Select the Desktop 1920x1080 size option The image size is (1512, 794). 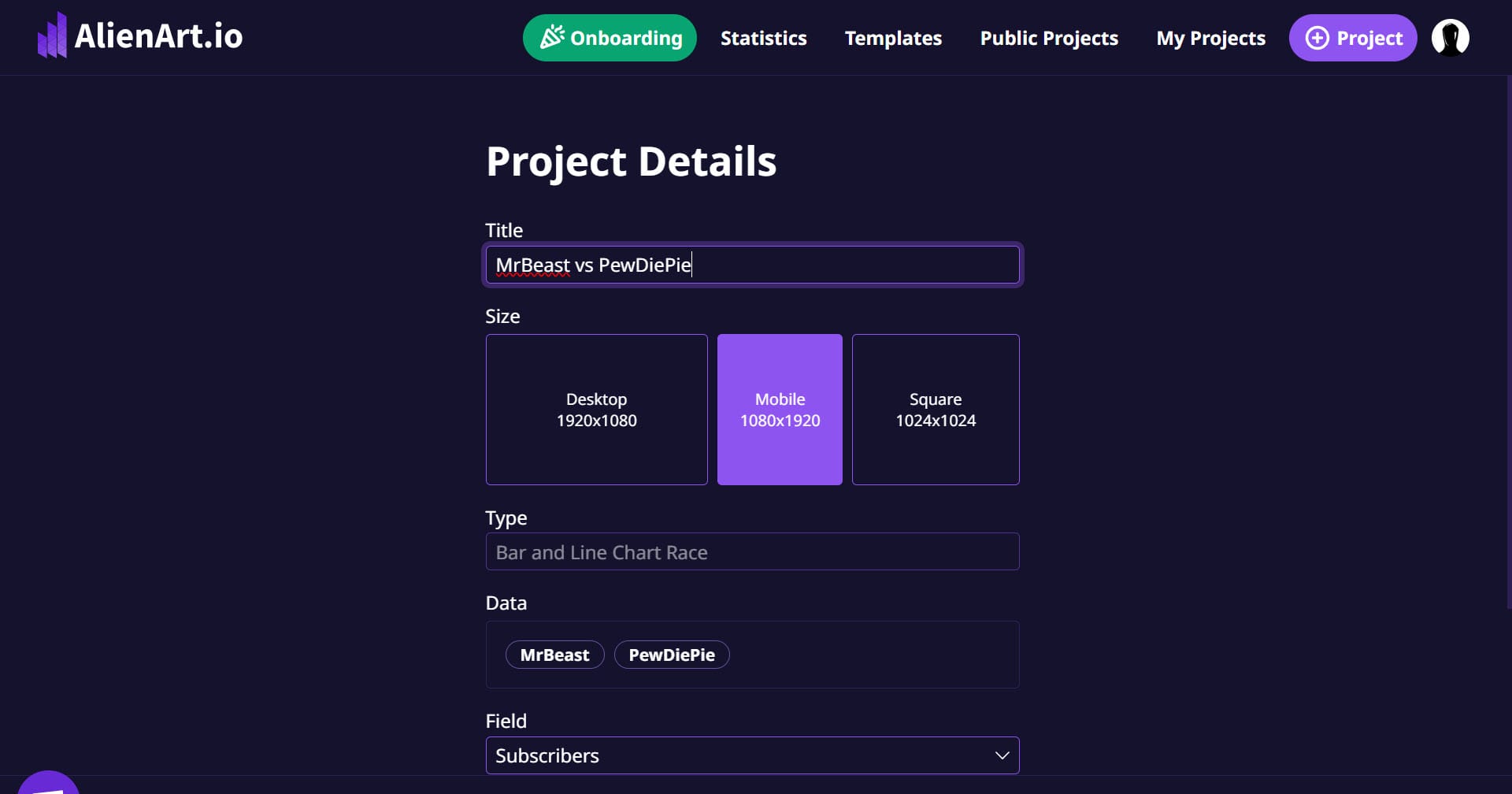click(x=596, y=410)
